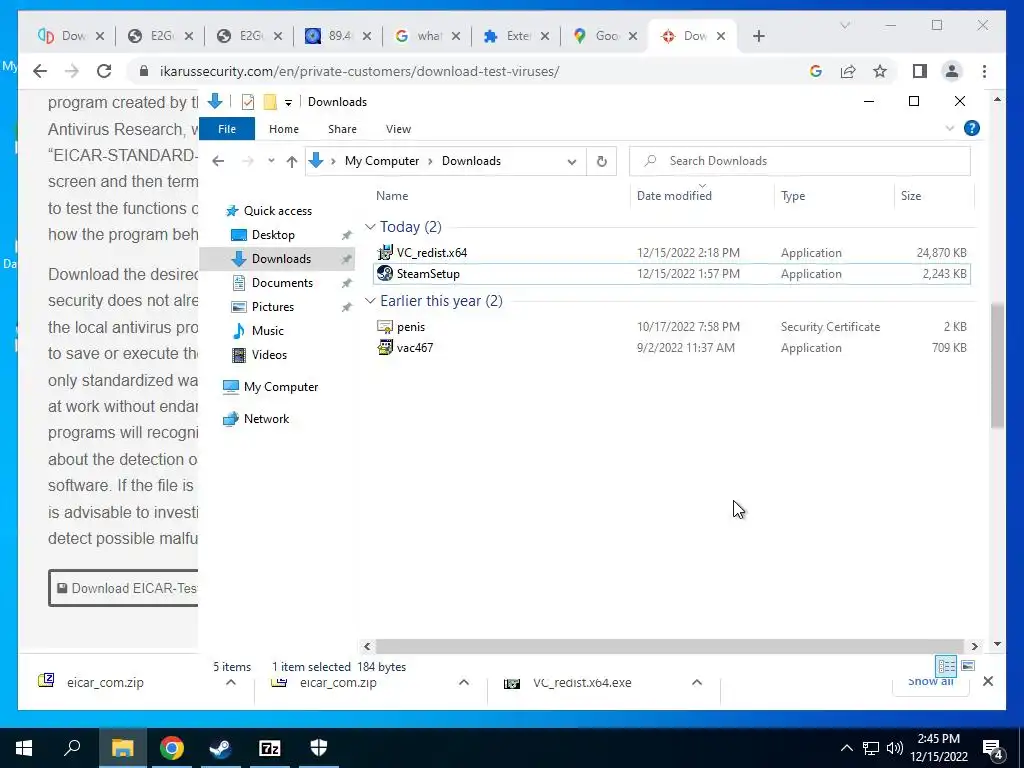
Task: Open options arrow for first eicar_com.zip download
Action: 231,682
